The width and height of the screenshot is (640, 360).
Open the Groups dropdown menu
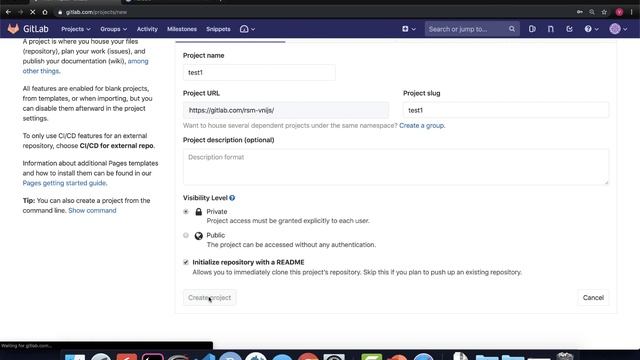pos(113,29)
